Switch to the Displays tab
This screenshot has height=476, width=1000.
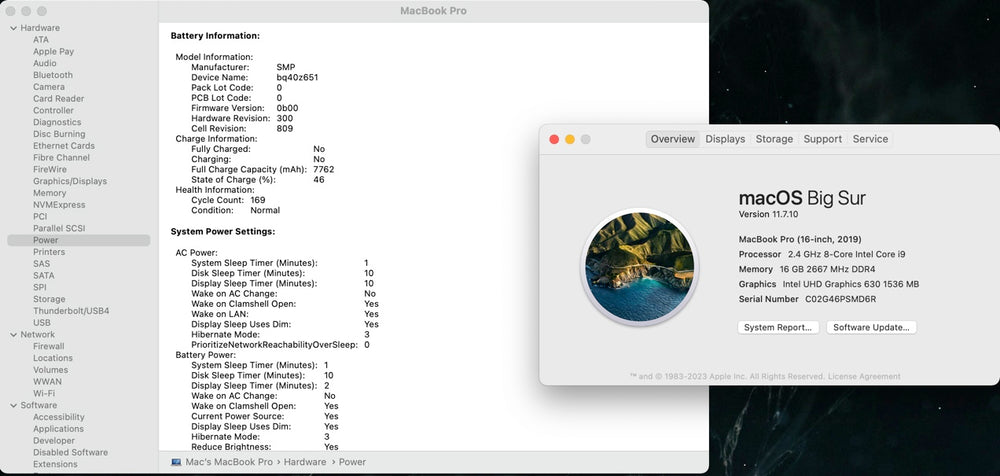[725, 139]
